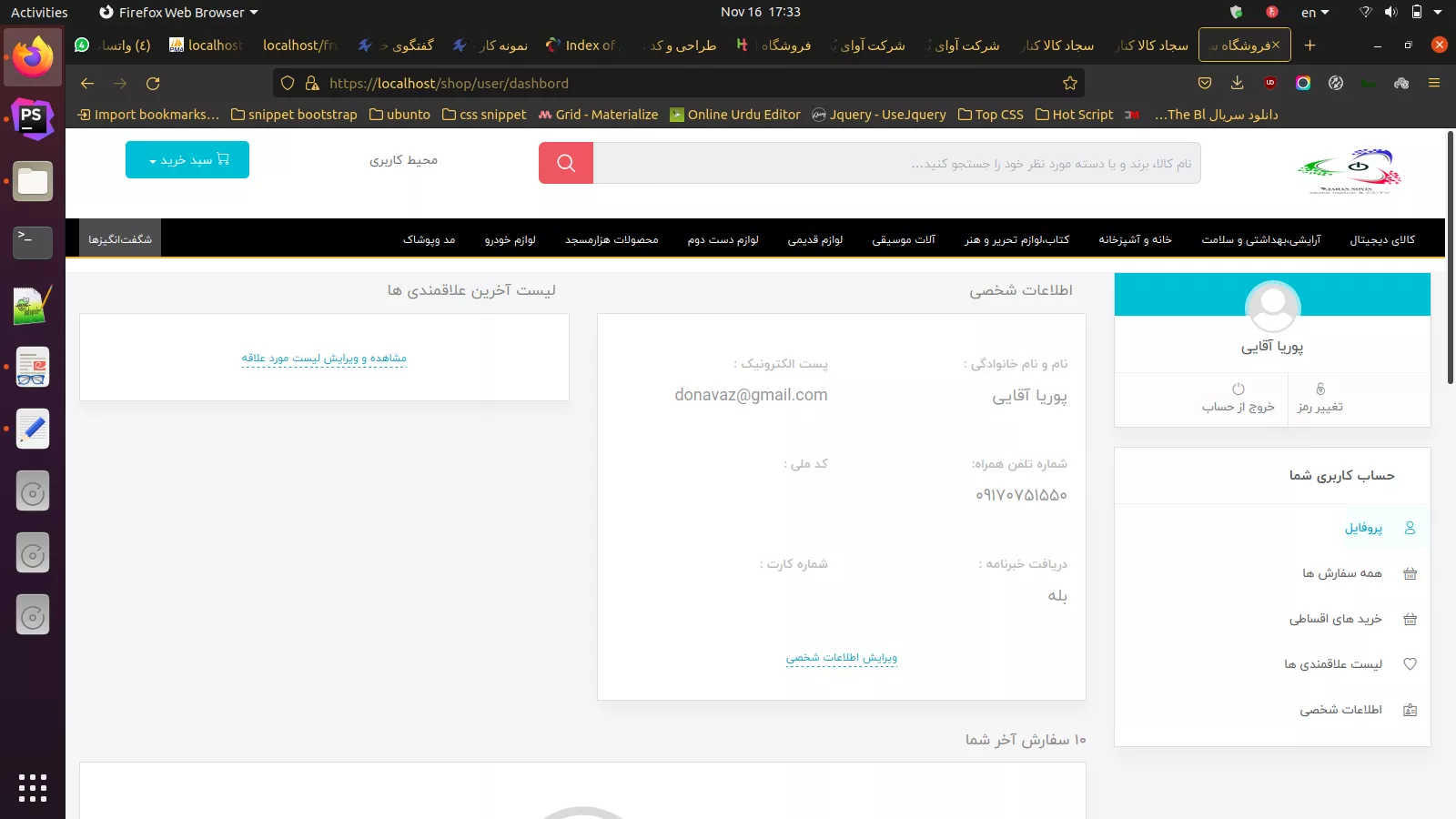Click the ID card icon beside اطلاعات شخصی

[x=1410, y=710]
